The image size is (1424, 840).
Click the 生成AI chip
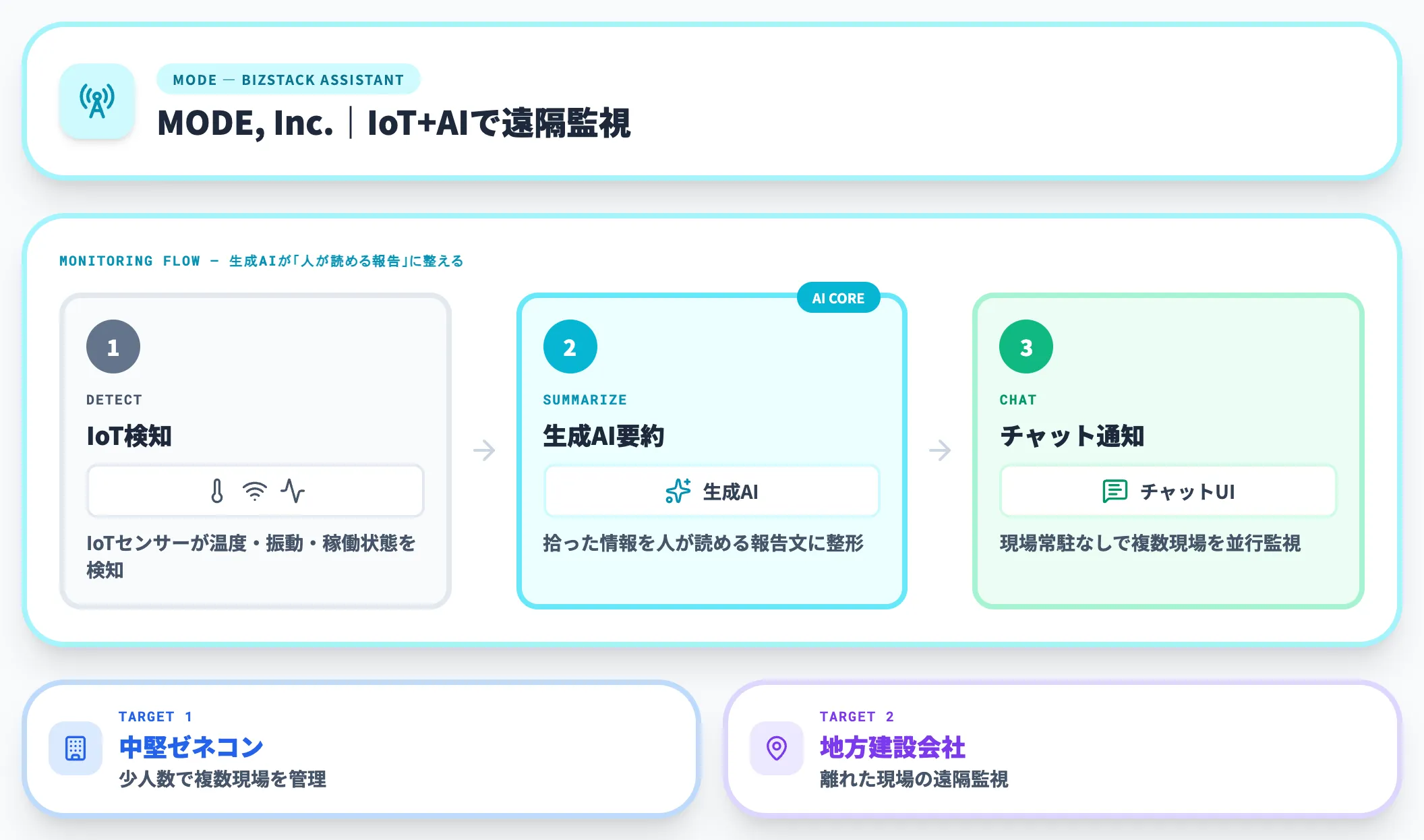coord(712,491)
